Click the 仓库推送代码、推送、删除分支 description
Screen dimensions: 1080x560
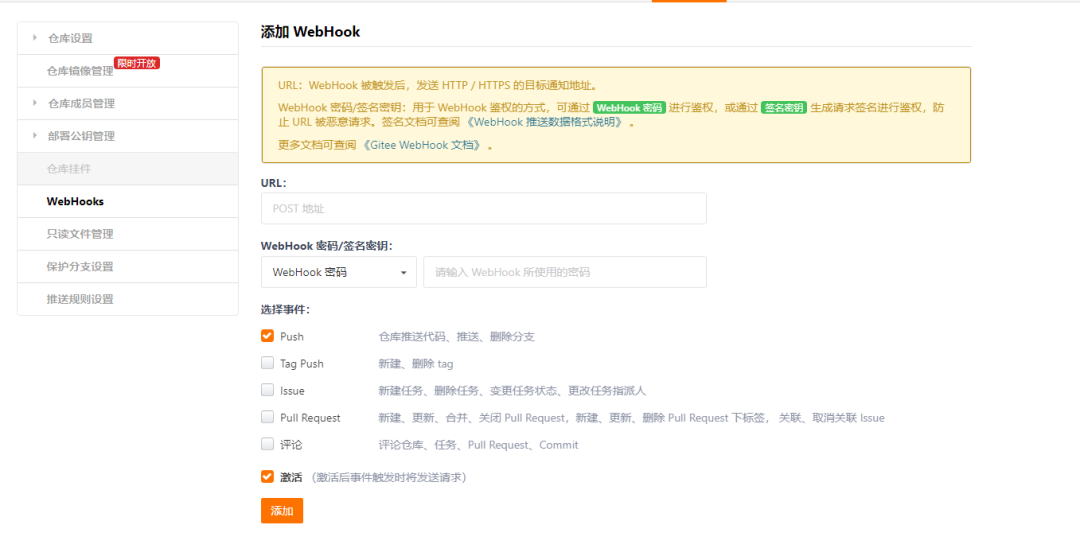tap(457, 337)
